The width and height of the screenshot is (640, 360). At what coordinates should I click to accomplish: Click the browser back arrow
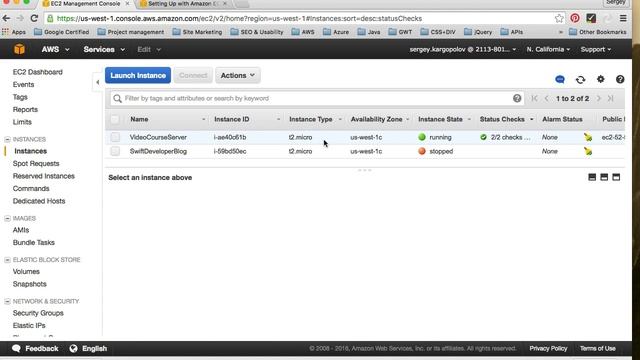point(6,18)
